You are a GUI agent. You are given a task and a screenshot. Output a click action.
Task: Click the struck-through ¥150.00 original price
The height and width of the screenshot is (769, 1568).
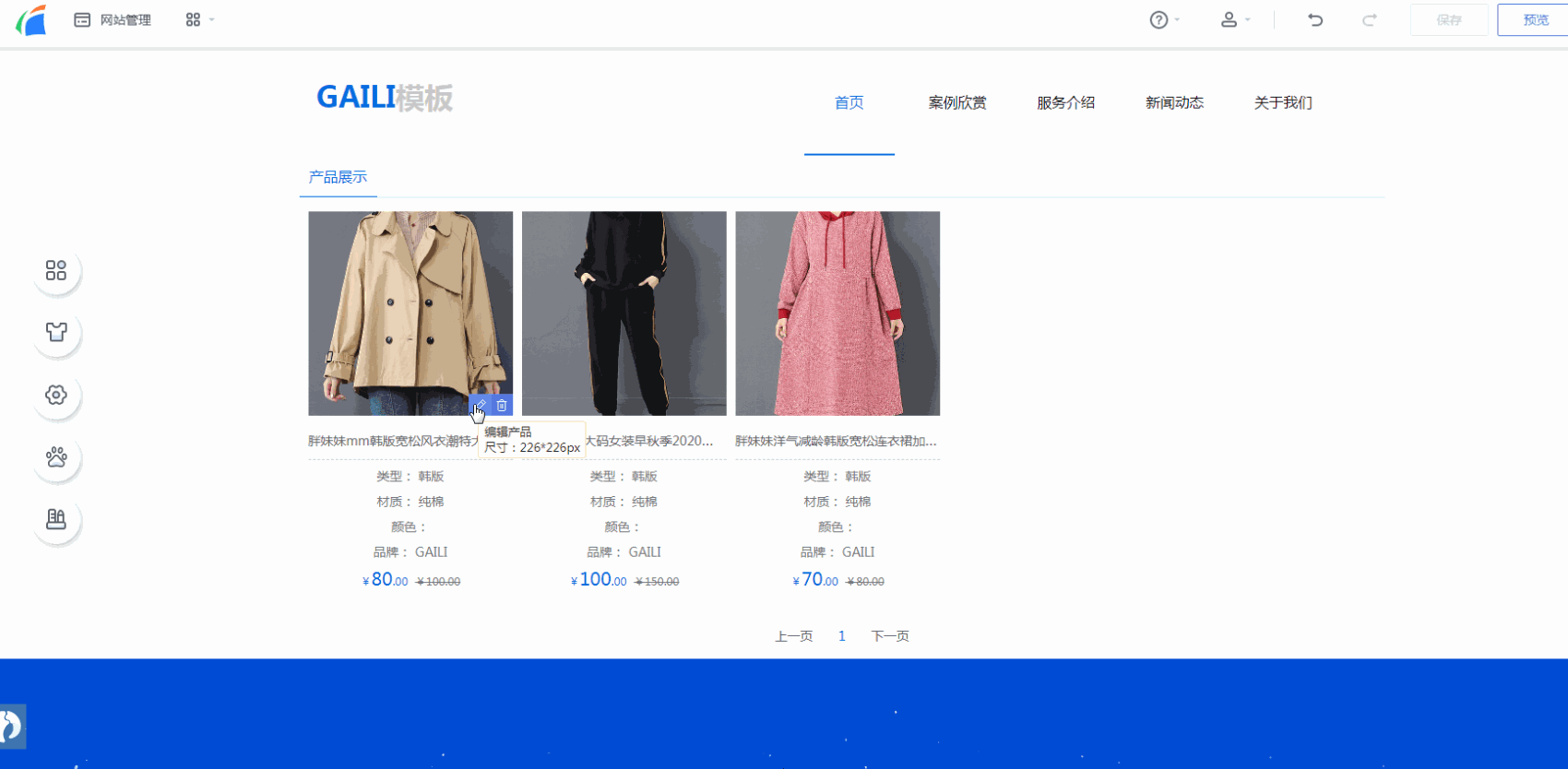[x=657, y=582]
